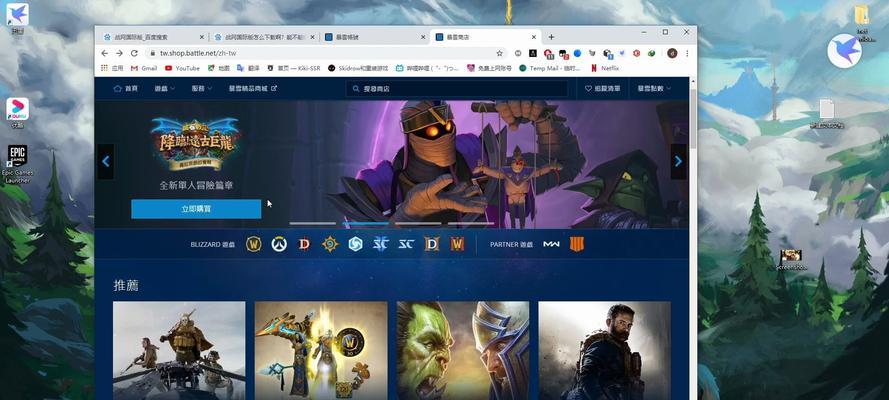Open the soldiers-on-vehicle recommended card

tap(179, 351)
